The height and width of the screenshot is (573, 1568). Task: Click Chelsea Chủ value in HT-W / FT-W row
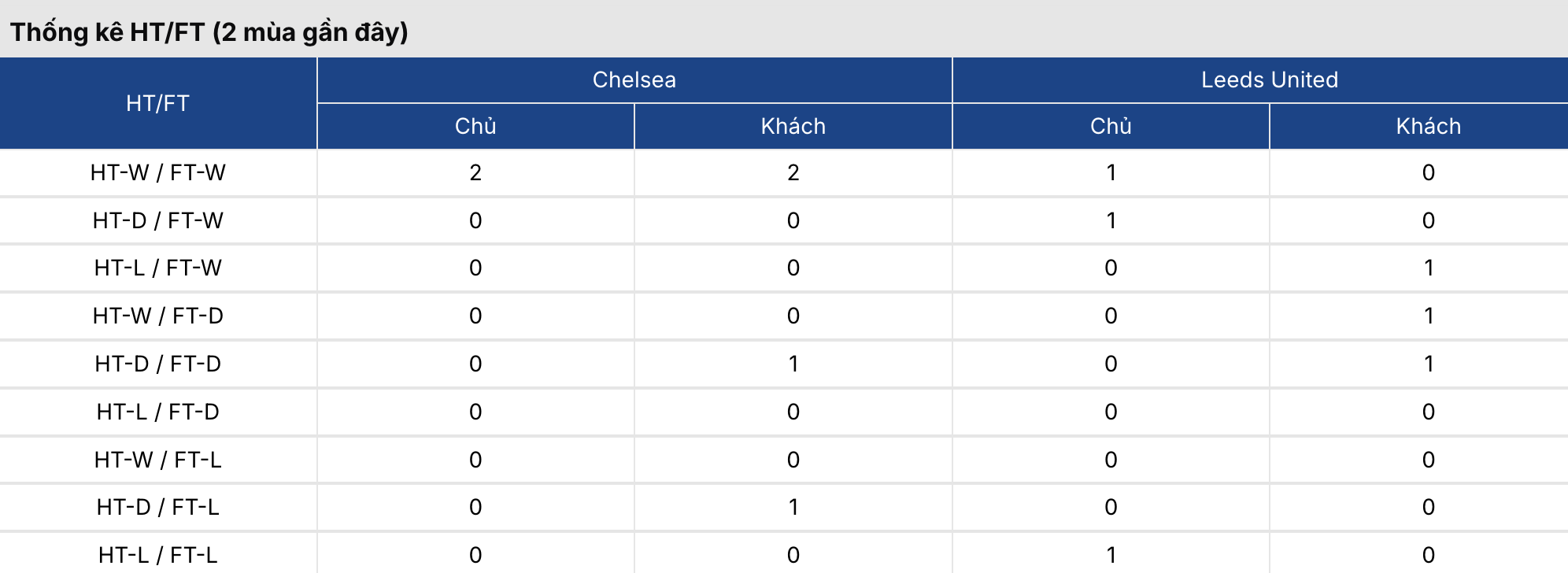pos(475,172)
